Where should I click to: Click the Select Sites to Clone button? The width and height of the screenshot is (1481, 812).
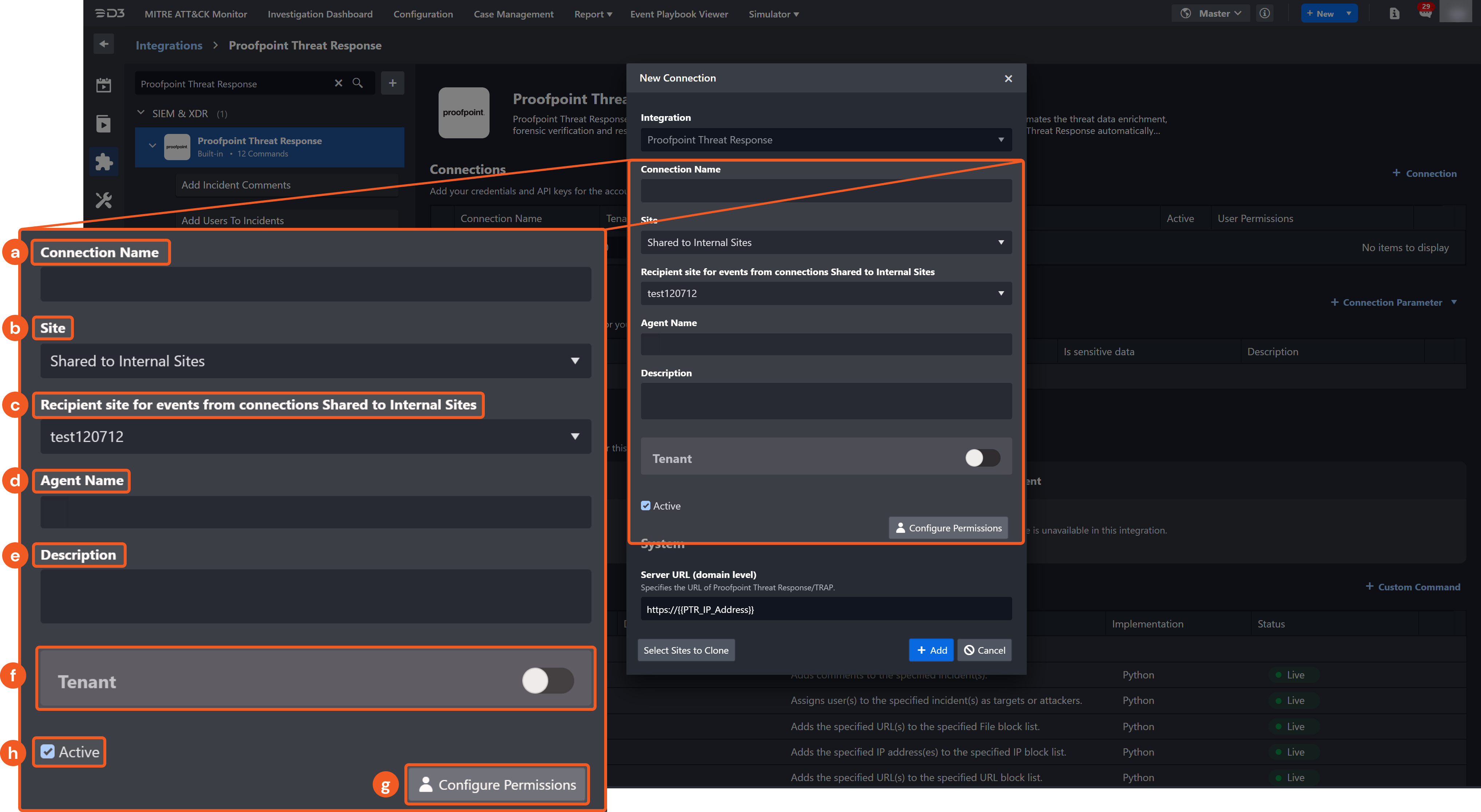(686, 650)
